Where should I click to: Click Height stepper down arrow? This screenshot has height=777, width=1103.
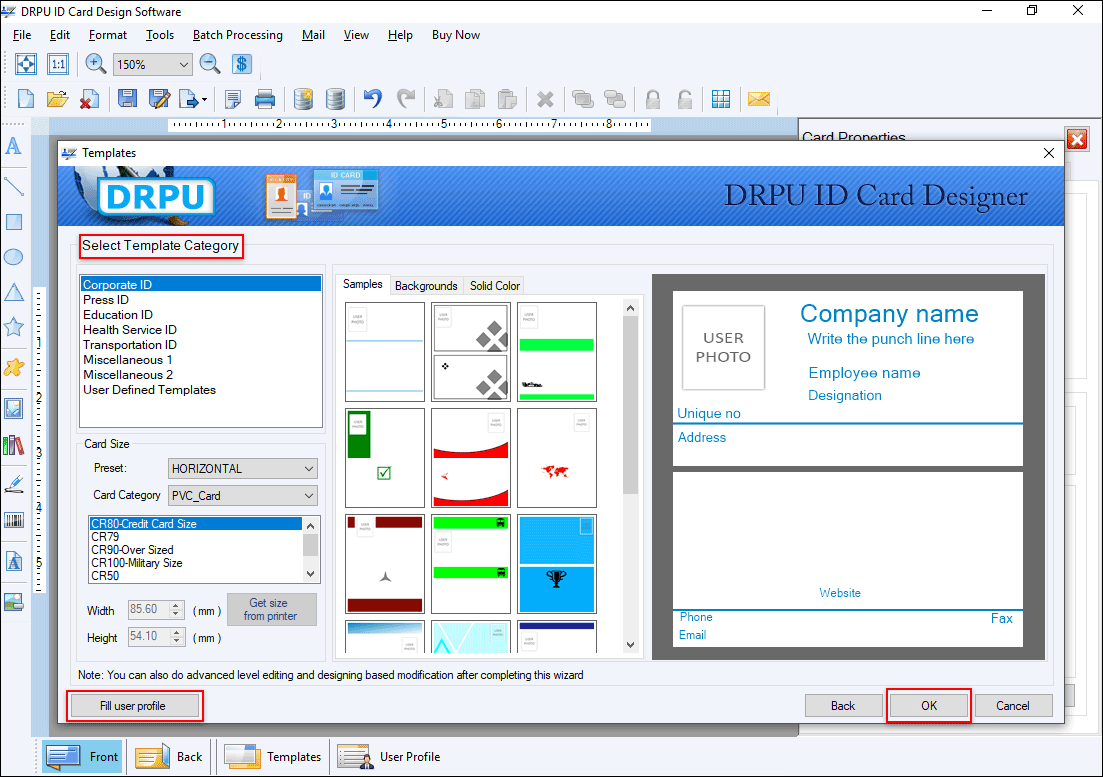pos(177,641)
